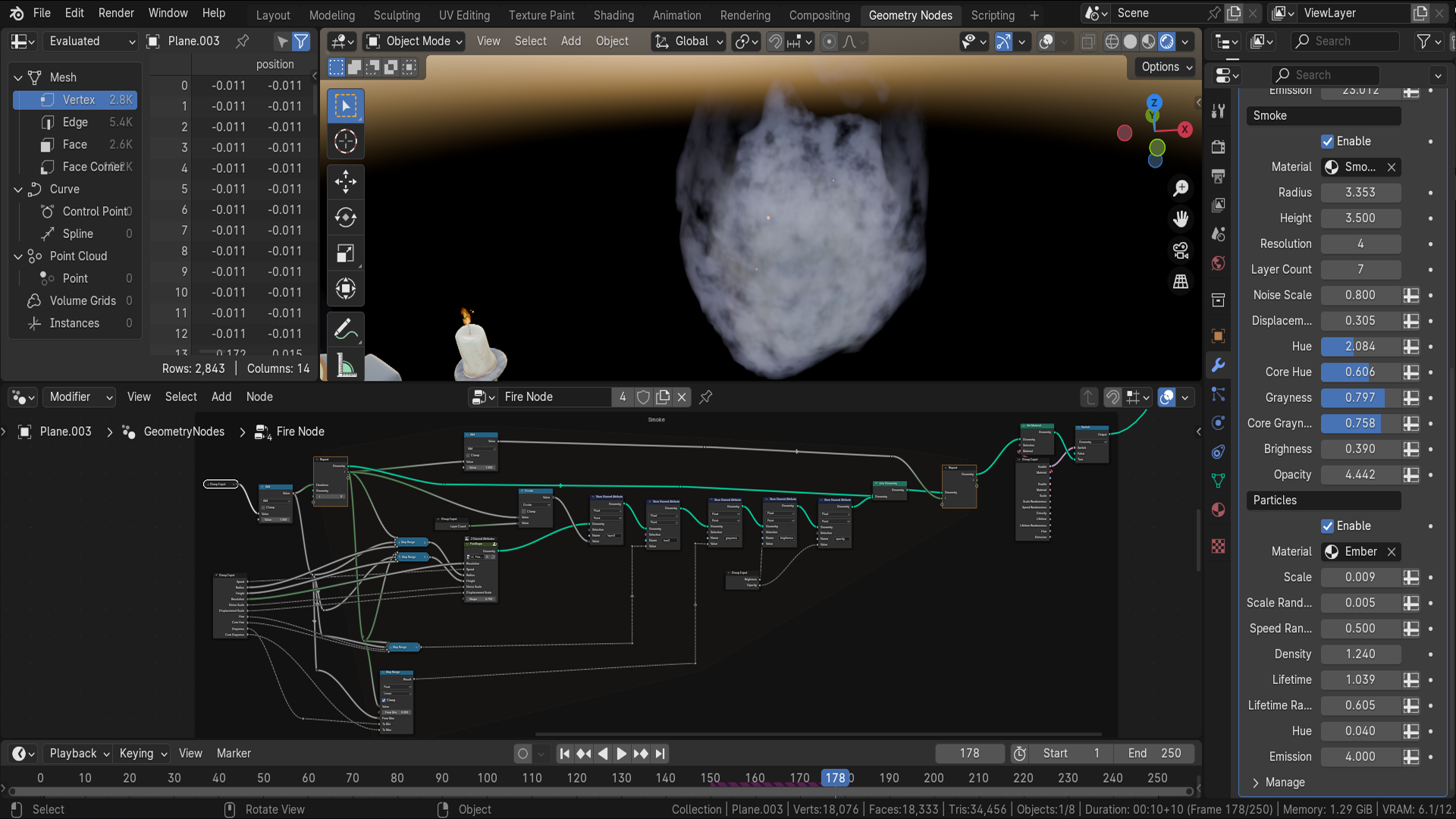This screenshot has height=819, width=1456.
Task: Activate the Transform tool
Action: pos(346,289)
